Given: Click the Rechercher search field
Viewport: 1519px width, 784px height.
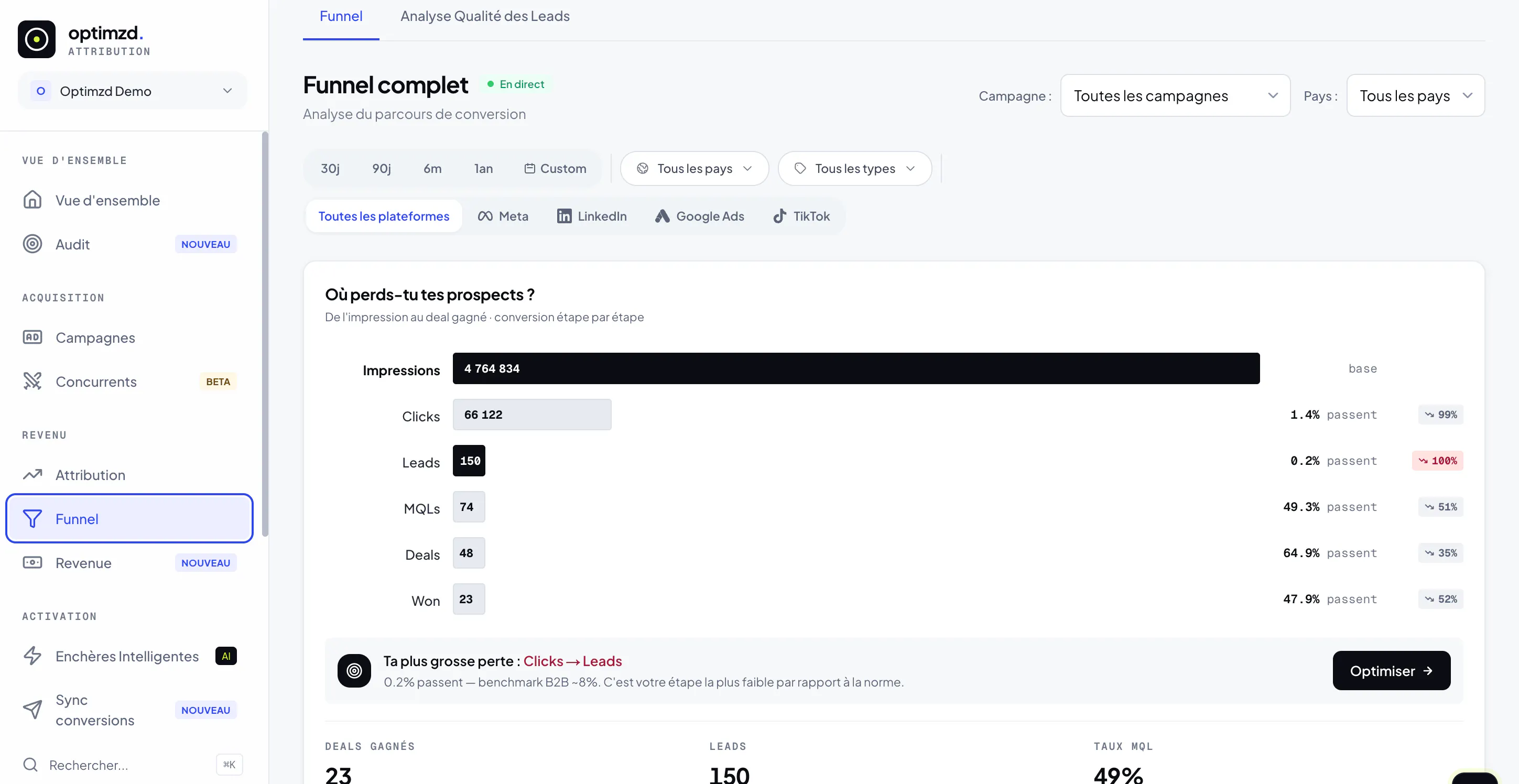Looking at the screenshot, I should (x=133, y=765).
